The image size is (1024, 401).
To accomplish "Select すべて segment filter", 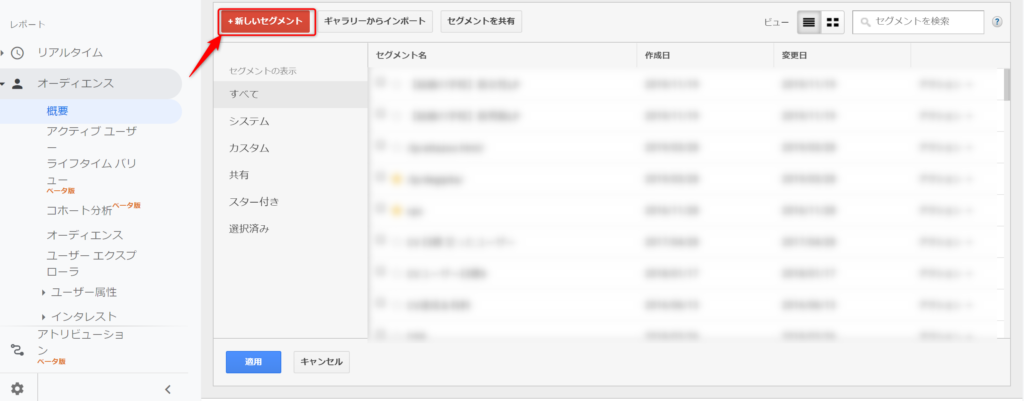I will point(291,94).
